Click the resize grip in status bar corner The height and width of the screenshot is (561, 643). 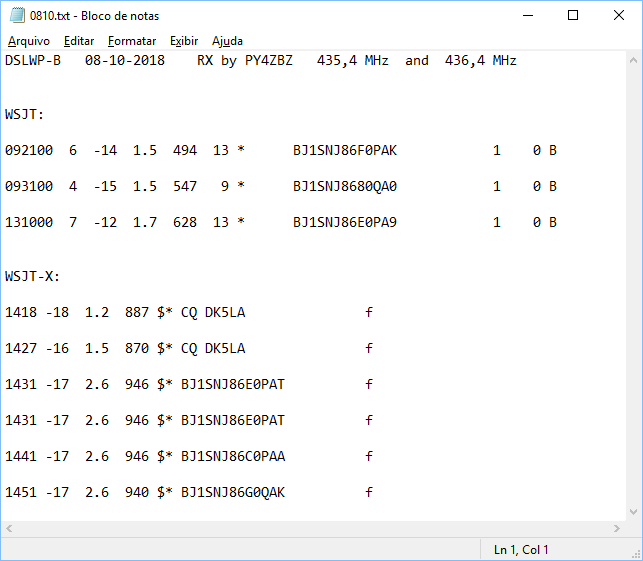click(636, 554)
